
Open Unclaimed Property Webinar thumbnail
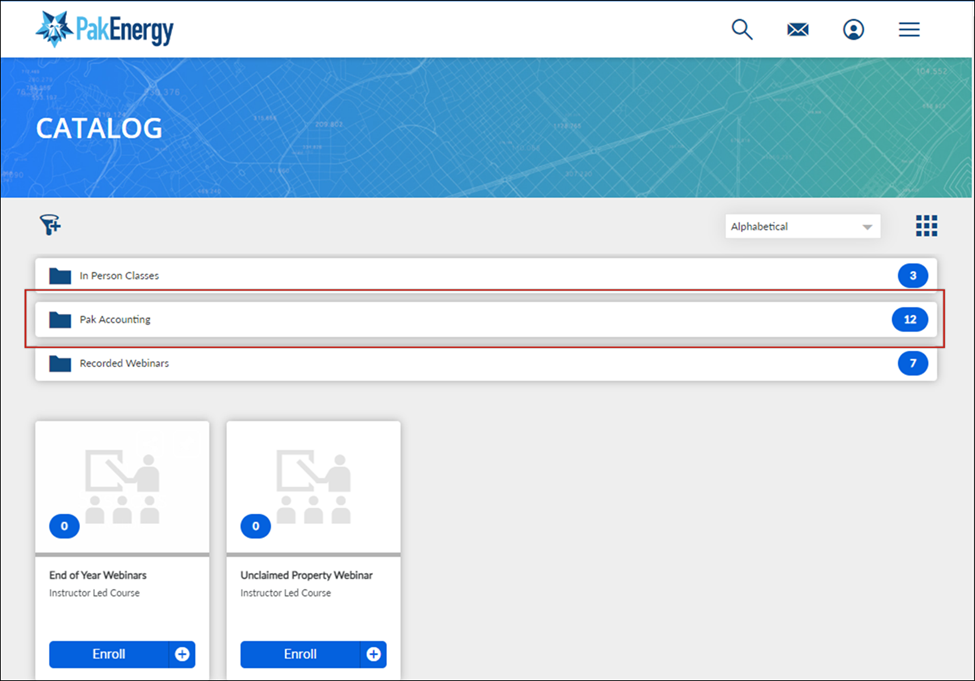[x=314, y=488]
